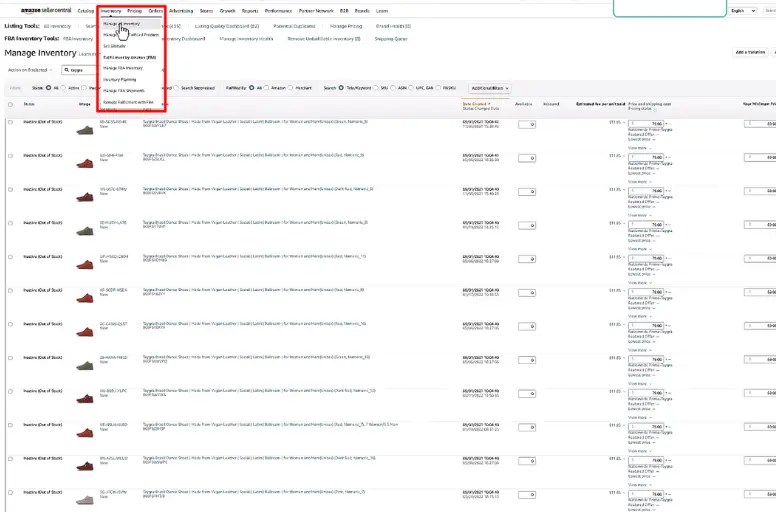776x512 pixels.
Task: Open the Inventory menu
Action: click(111, 11)
